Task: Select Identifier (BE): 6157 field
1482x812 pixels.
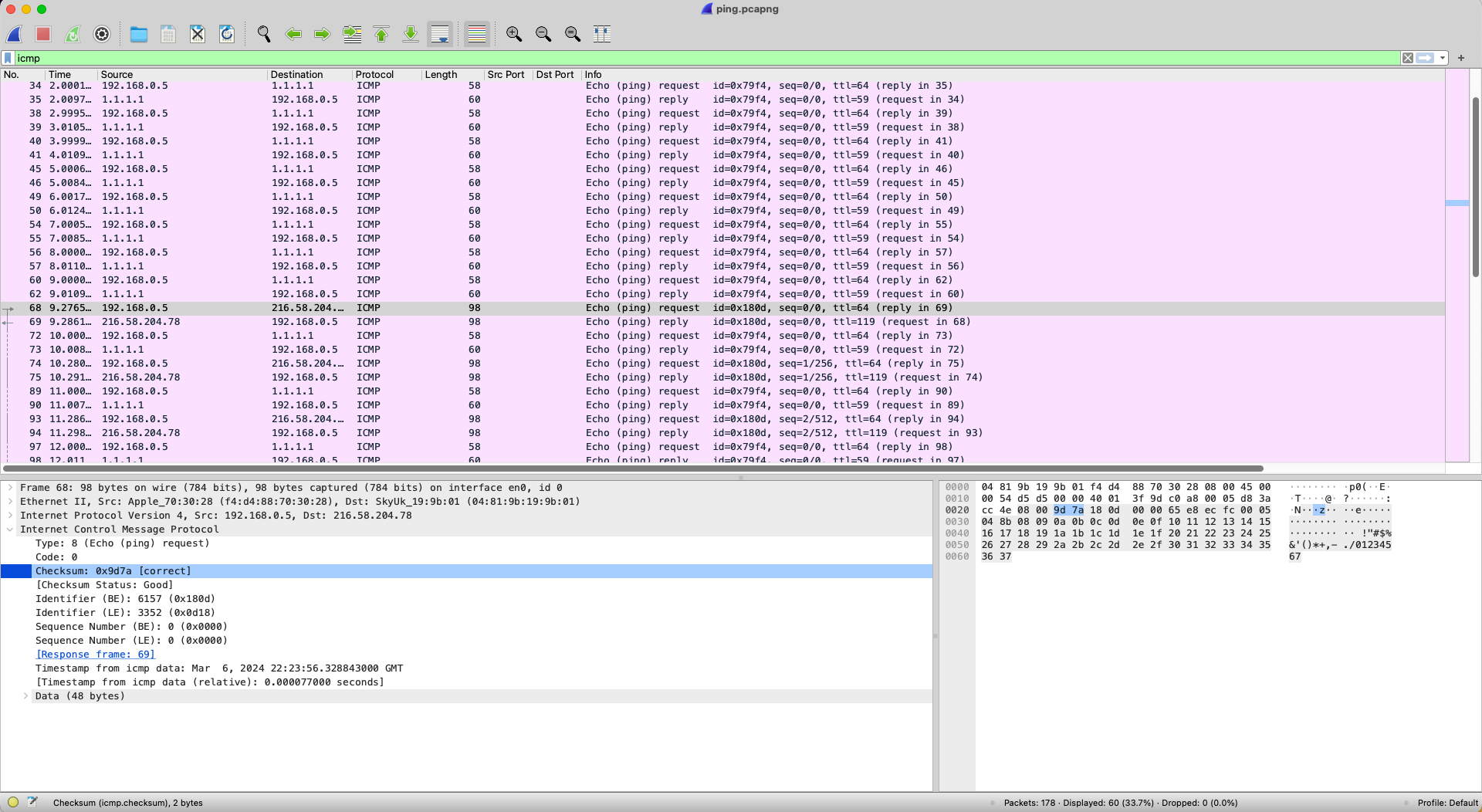Action: (x=125, y=599)
